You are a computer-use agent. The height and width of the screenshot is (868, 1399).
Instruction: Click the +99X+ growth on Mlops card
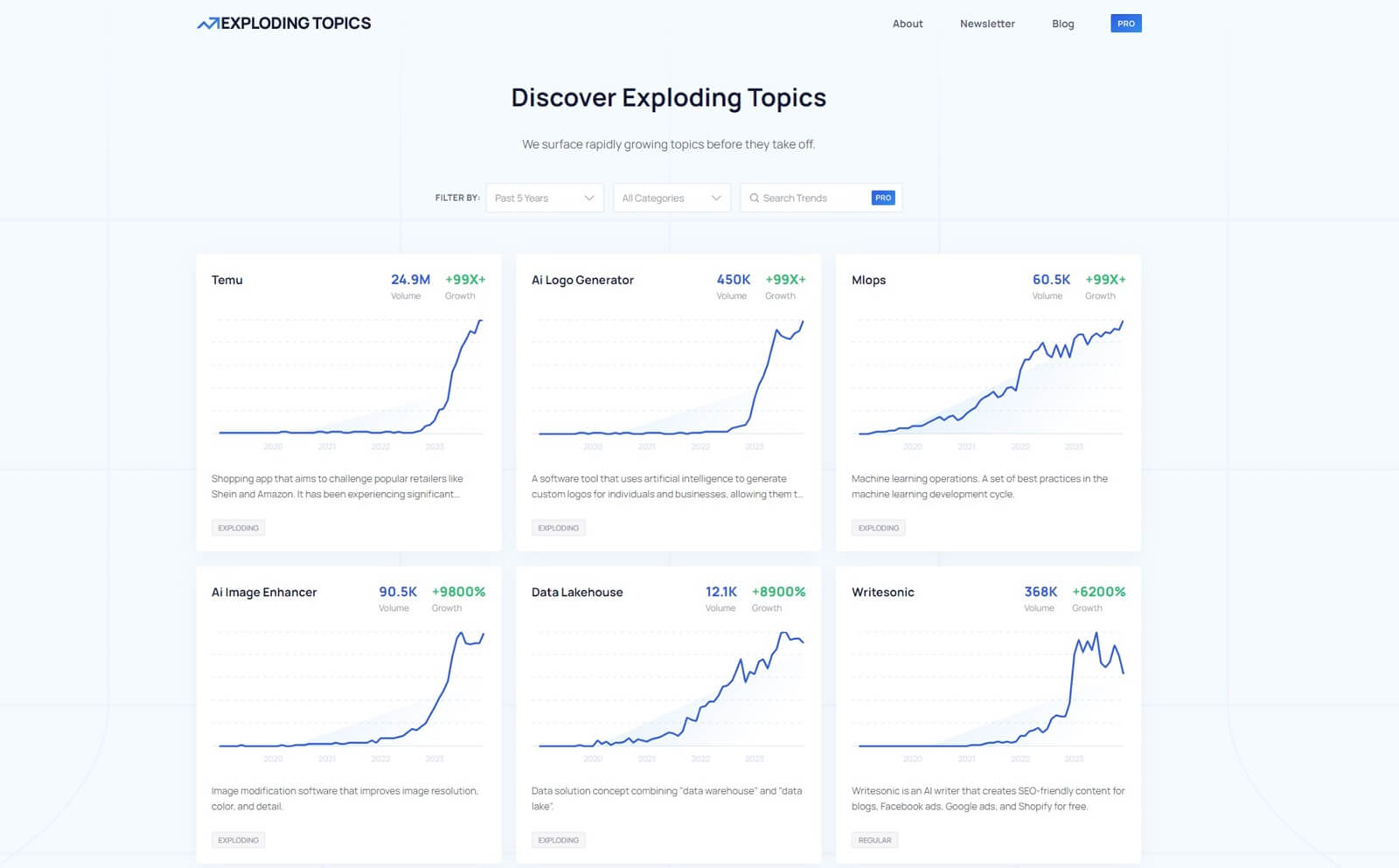pos(1105,280)
